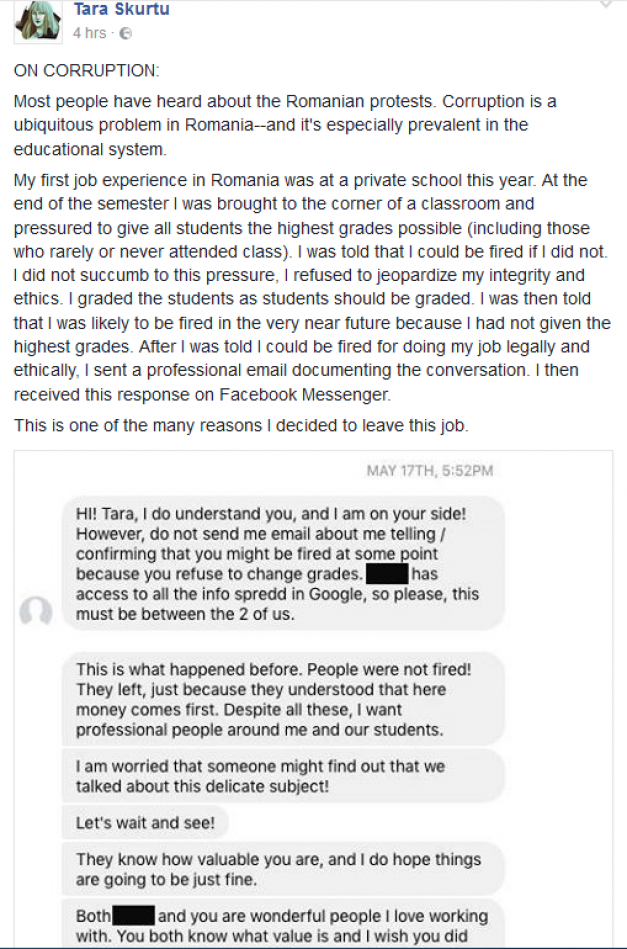Click the 'Let's wait and see!' message bubble
This screenshot has height=949, width=627.
pyautogui.click(x=146, y=824)
